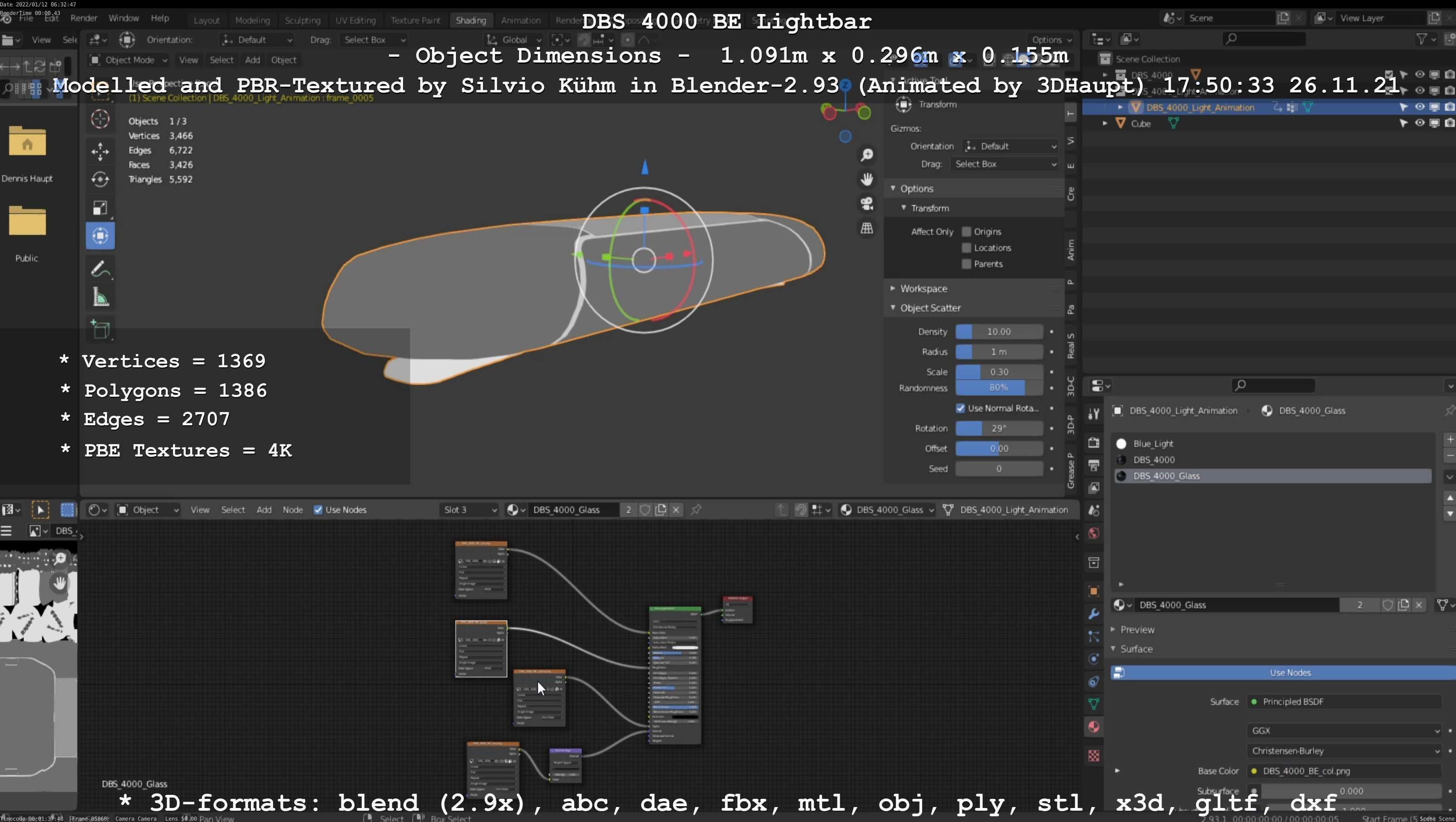Select the Move tool
The height and width of the screenshot is (822, 1456).
[x=100, y=151]
